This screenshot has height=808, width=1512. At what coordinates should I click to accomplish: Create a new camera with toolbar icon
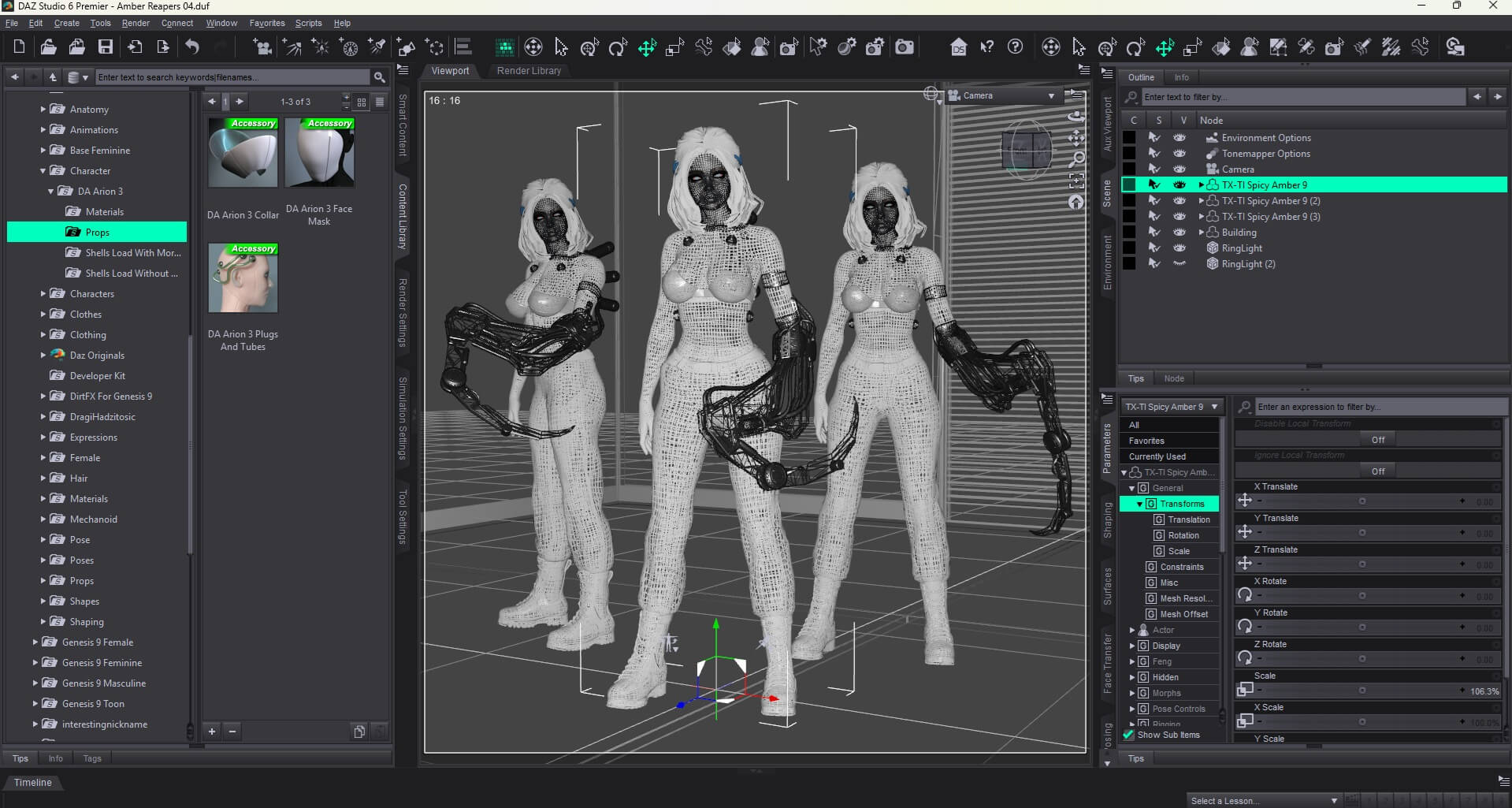[262, 47]
